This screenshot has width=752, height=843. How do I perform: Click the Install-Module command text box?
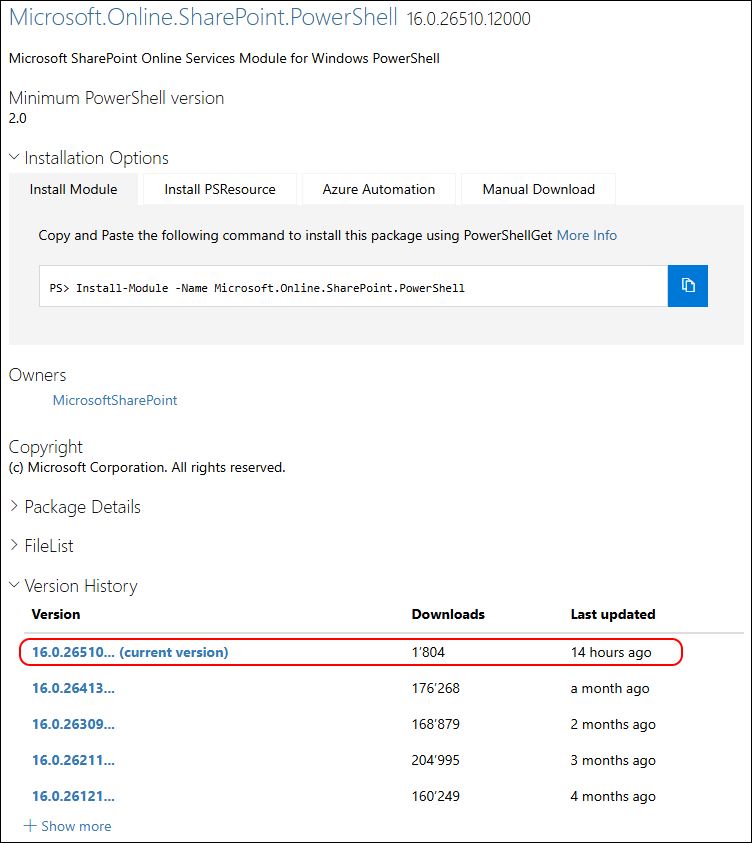[x=353, y=286]
